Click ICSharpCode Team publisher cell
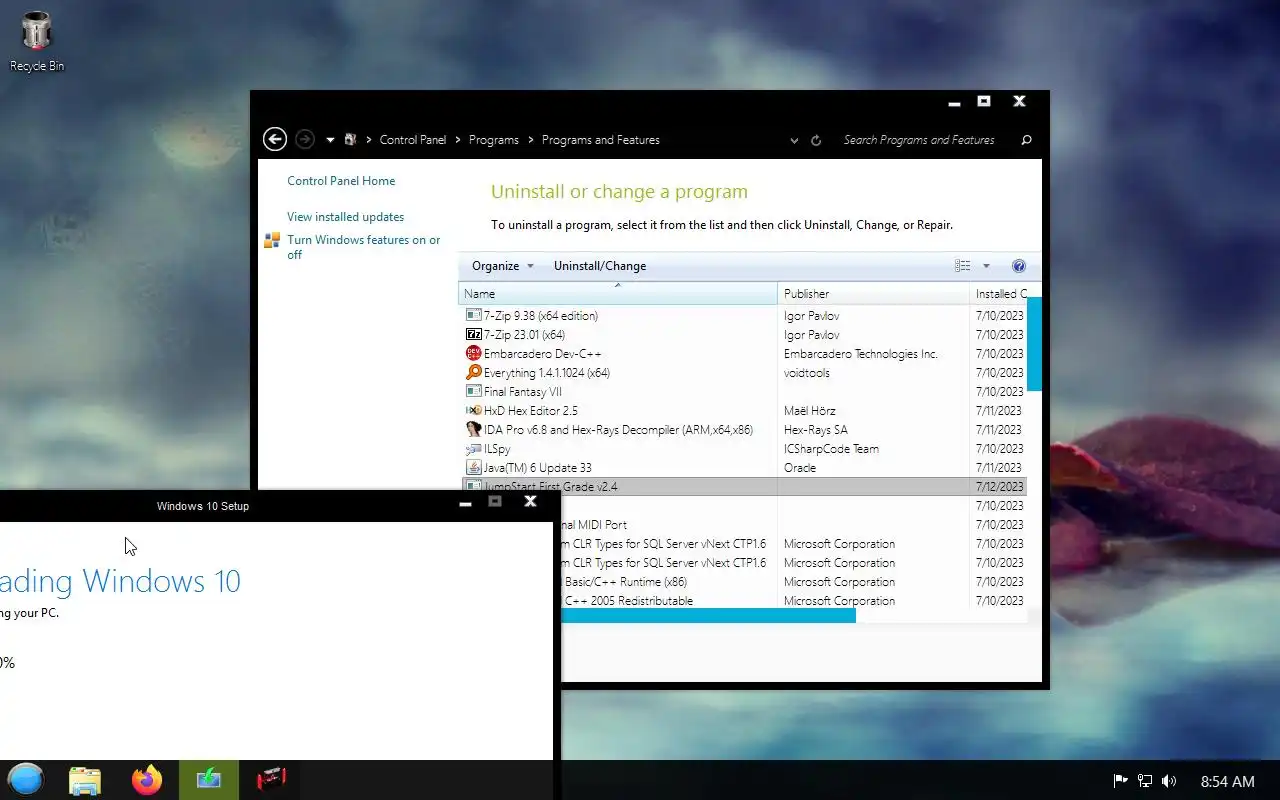 pyautogui.click(x=832, y=449)
